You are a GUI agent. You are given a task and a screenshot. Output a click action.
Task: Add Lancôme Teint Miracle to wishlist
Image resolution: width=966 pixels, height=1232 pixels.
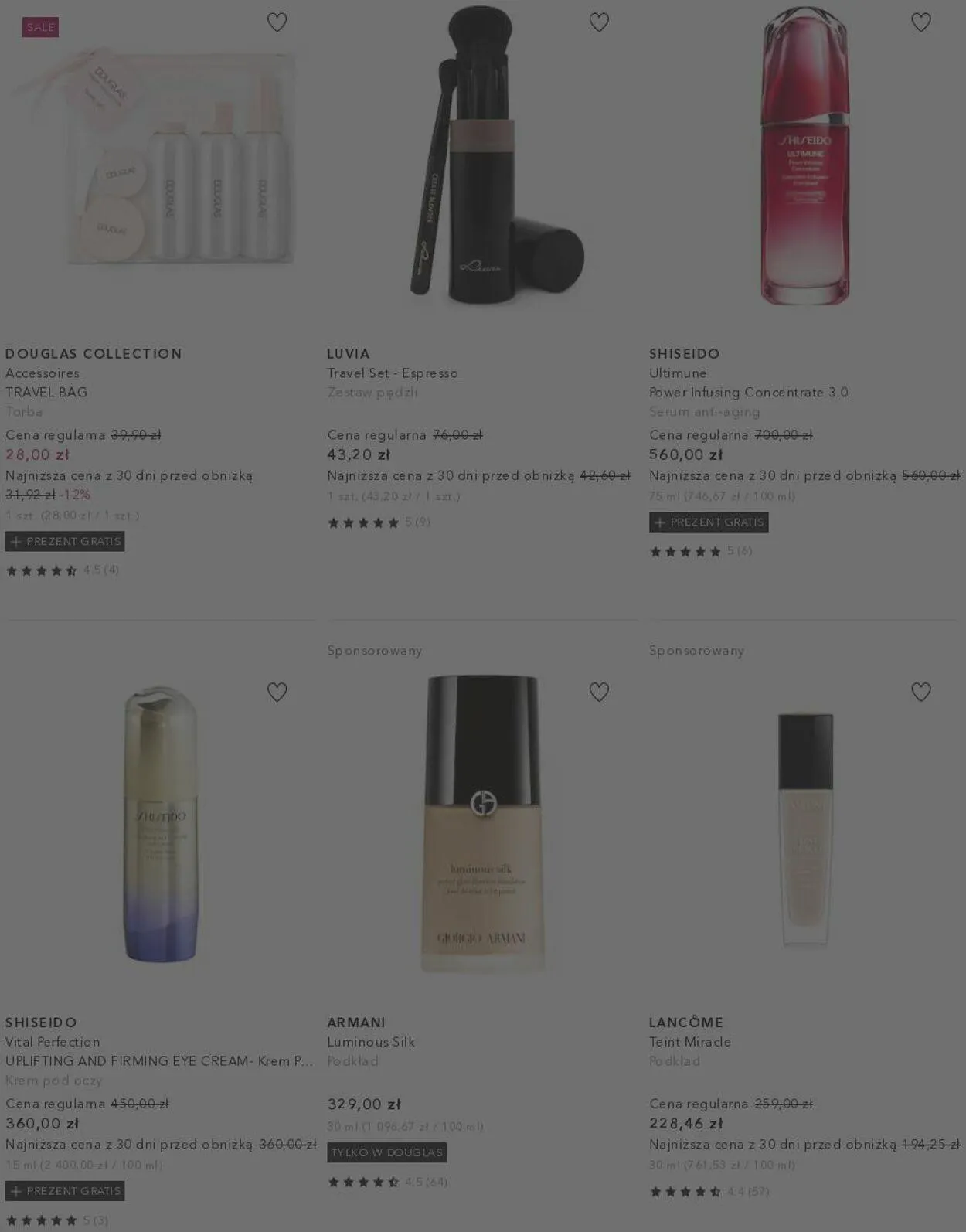coord(920,692)
